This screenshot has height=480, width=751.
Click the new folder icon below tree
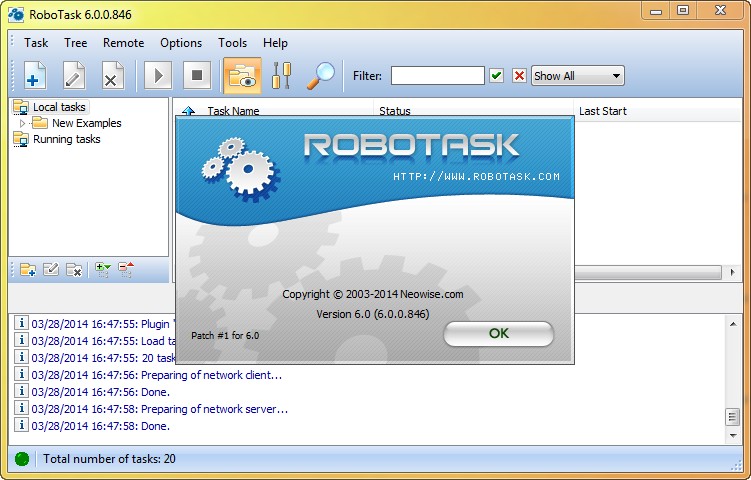[x=28, y=270]
